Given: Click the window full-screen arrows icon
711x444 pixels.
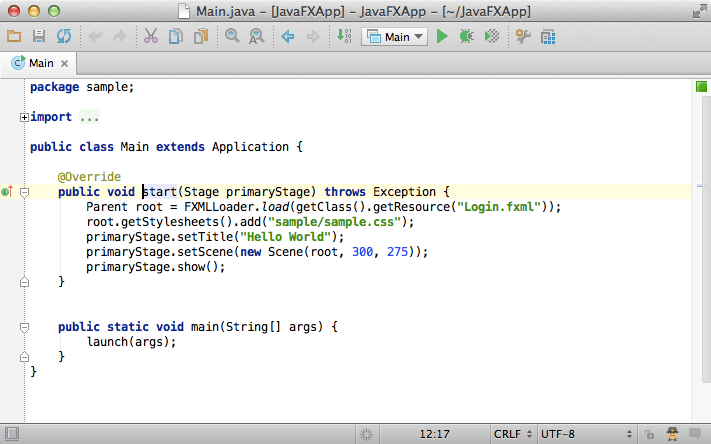Looking at the screenshot, I should click(x=700, y=11).
